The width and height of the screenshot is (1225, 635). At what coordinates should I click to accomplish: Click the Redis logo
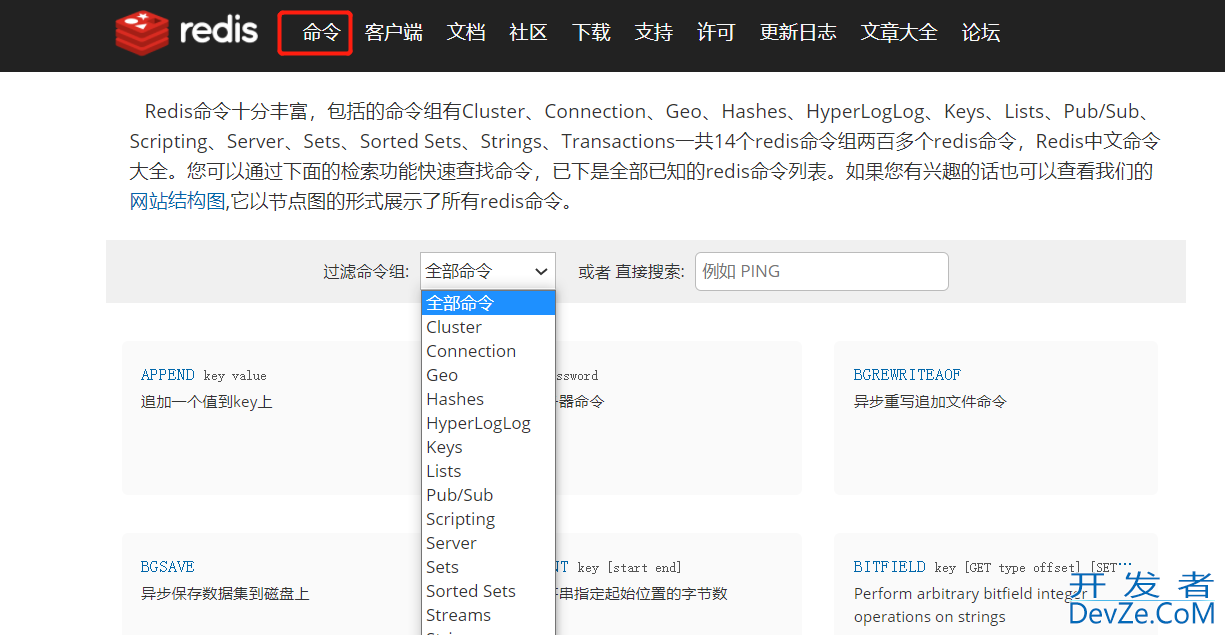187,32
